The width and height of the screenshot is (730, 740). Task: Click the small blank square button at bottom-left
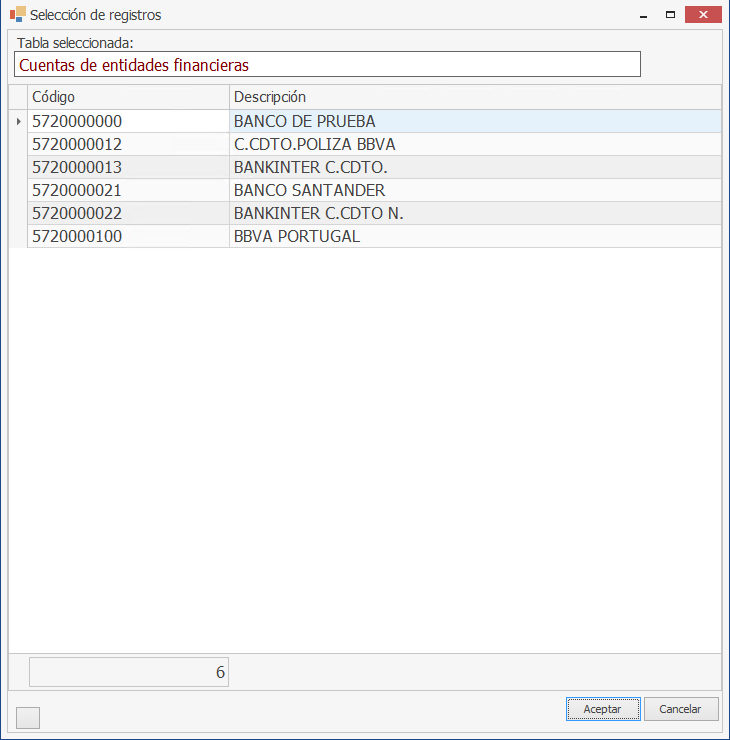(x=28, y=717)
